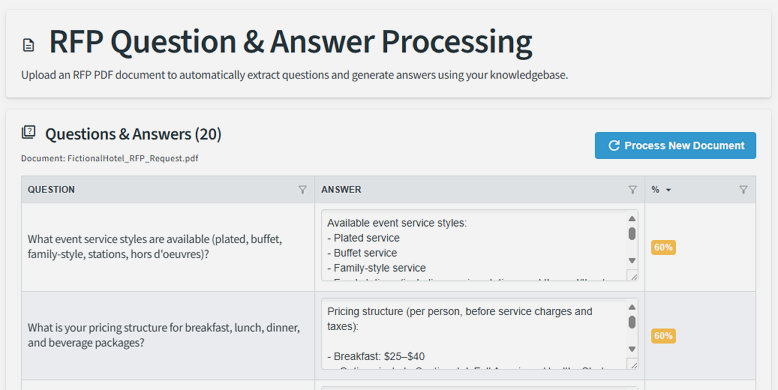Click the pricing structure question text
Image resolution: width=778 pixels, height=390 pixels.
pyautogui.click(x=164, y=335)
